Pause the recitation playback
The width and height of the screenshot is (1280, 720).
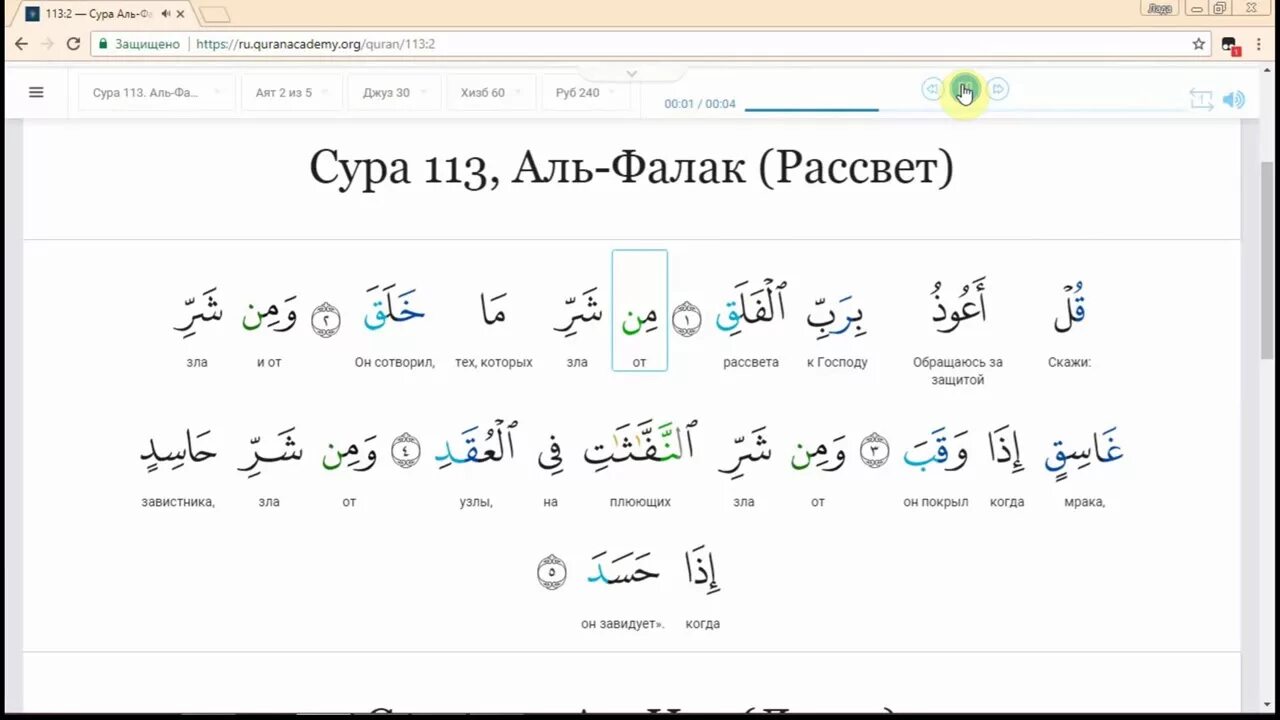[965, 89]
